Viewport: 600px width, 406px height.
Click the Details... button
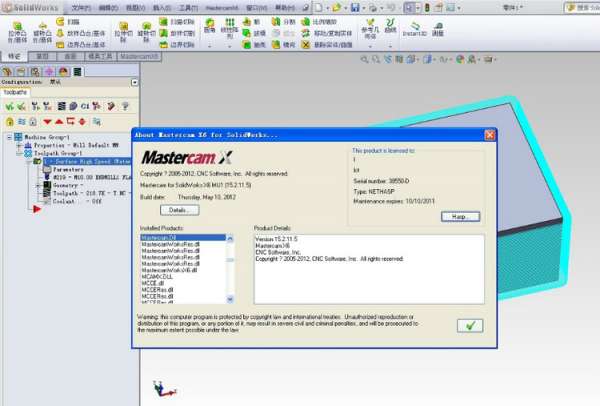178,210
